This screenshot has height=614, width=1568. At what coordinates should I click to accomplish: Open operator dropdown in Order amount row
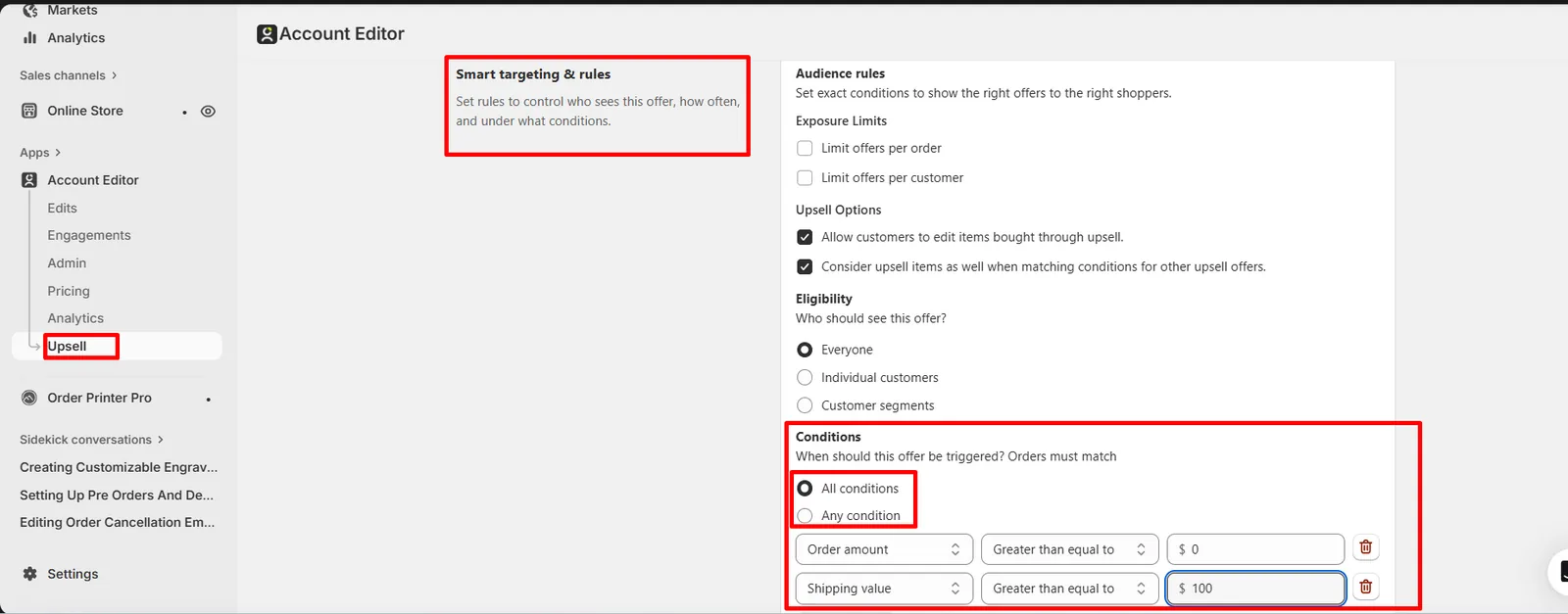(1069, 549)
